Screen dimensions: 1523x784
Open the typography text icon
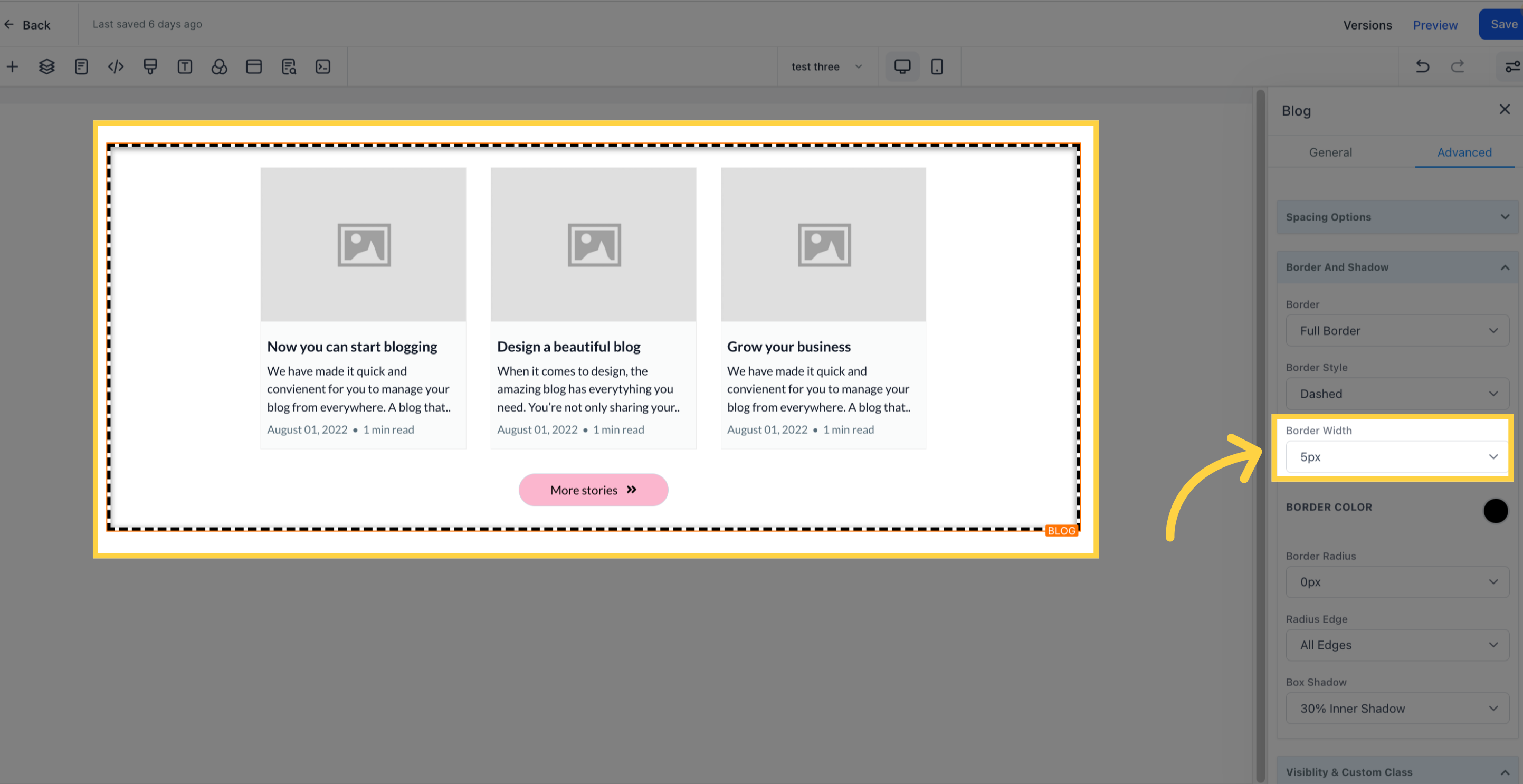pyautogui.click(x=185, y=67)
